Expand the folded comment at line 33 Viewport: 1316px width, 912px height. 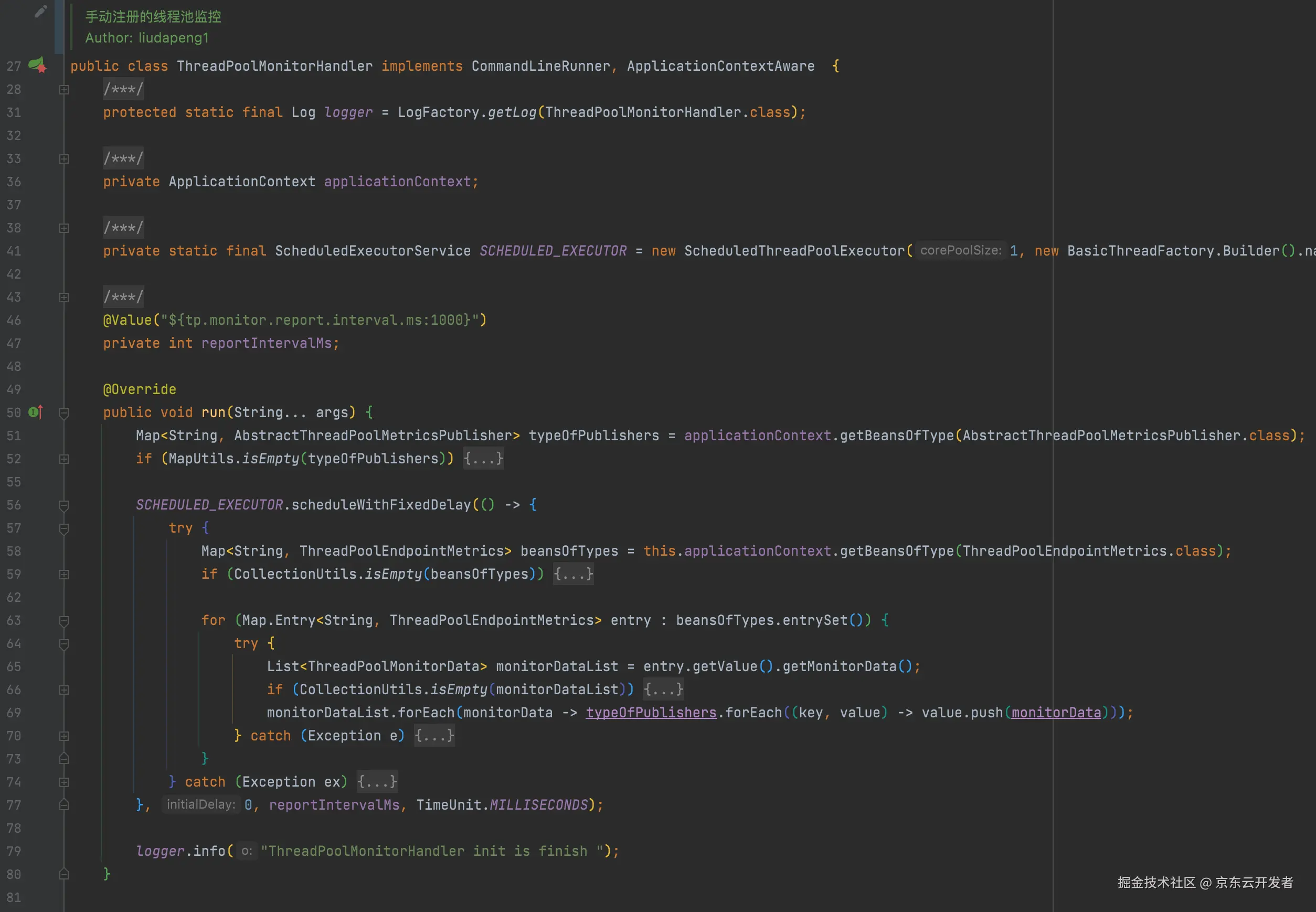pyautogui.click(x=64, y=159)
